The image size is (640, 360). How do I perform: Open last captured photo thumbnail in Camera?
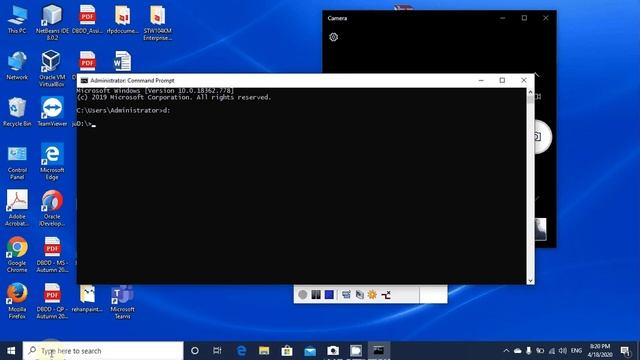pyautogui.click(x=540, y=229)
